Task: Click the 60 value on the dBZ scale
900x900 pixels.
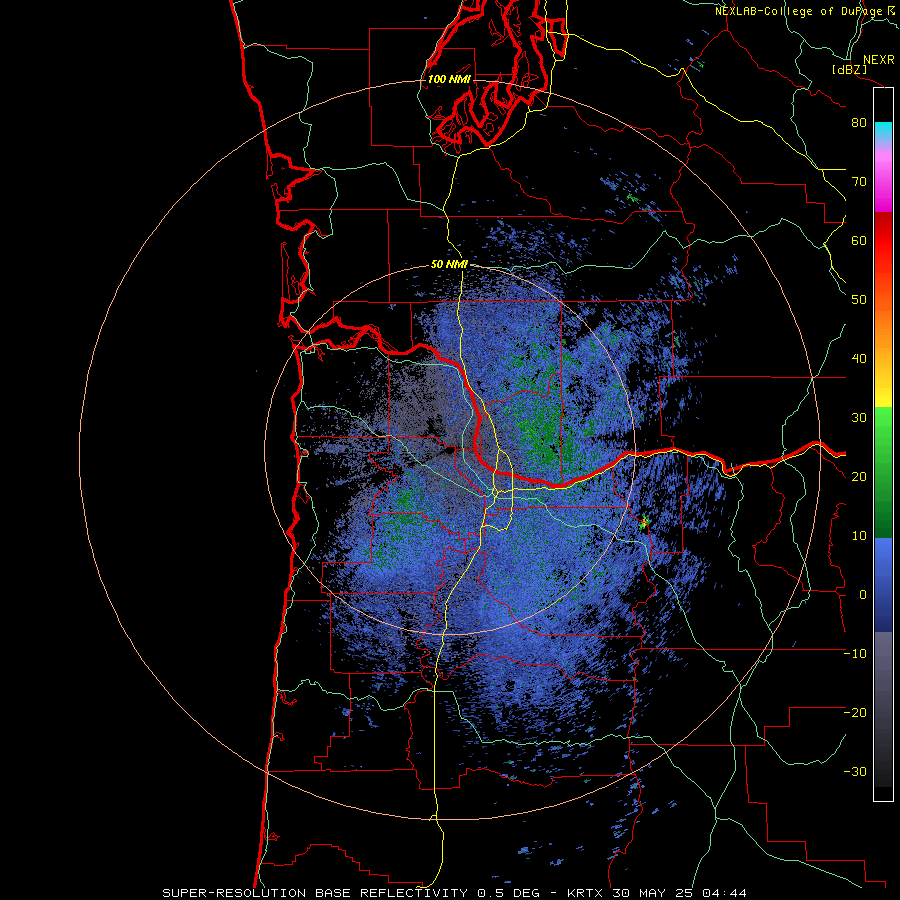Action: (x=859, y=240)
